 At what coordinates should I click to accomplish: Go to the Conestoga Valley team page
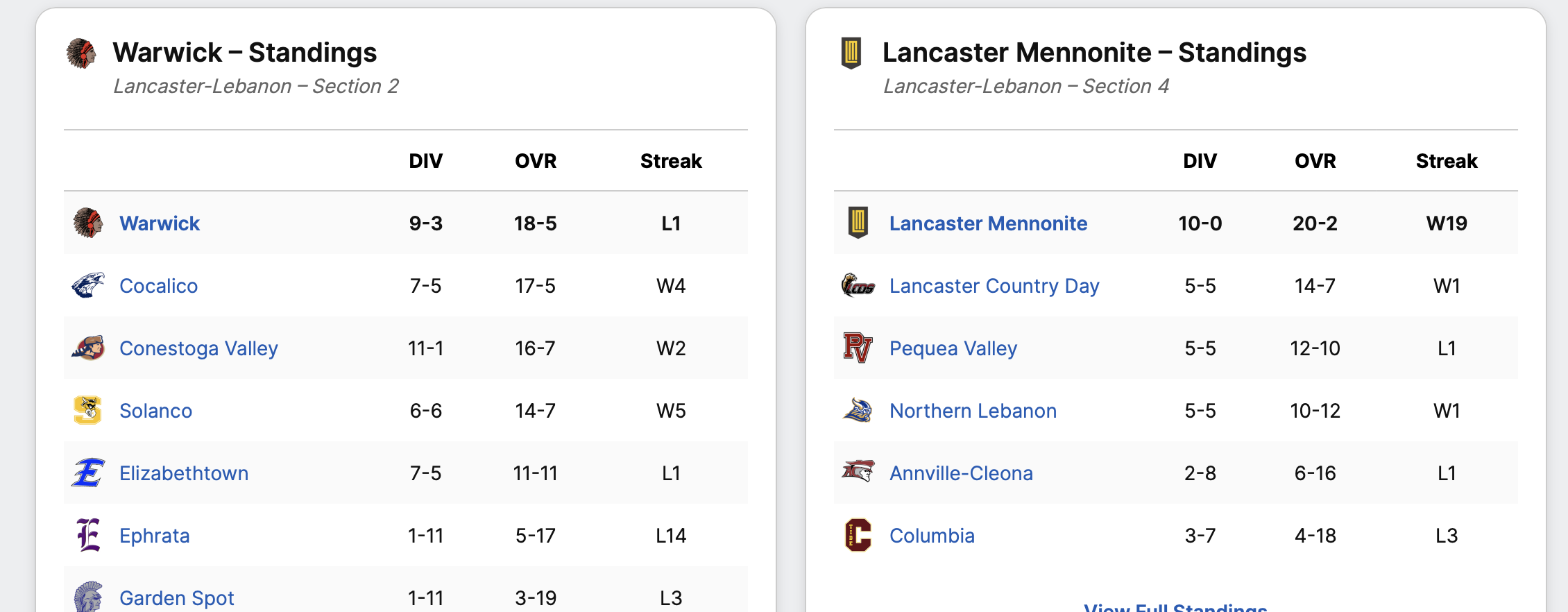click(198, 348)
